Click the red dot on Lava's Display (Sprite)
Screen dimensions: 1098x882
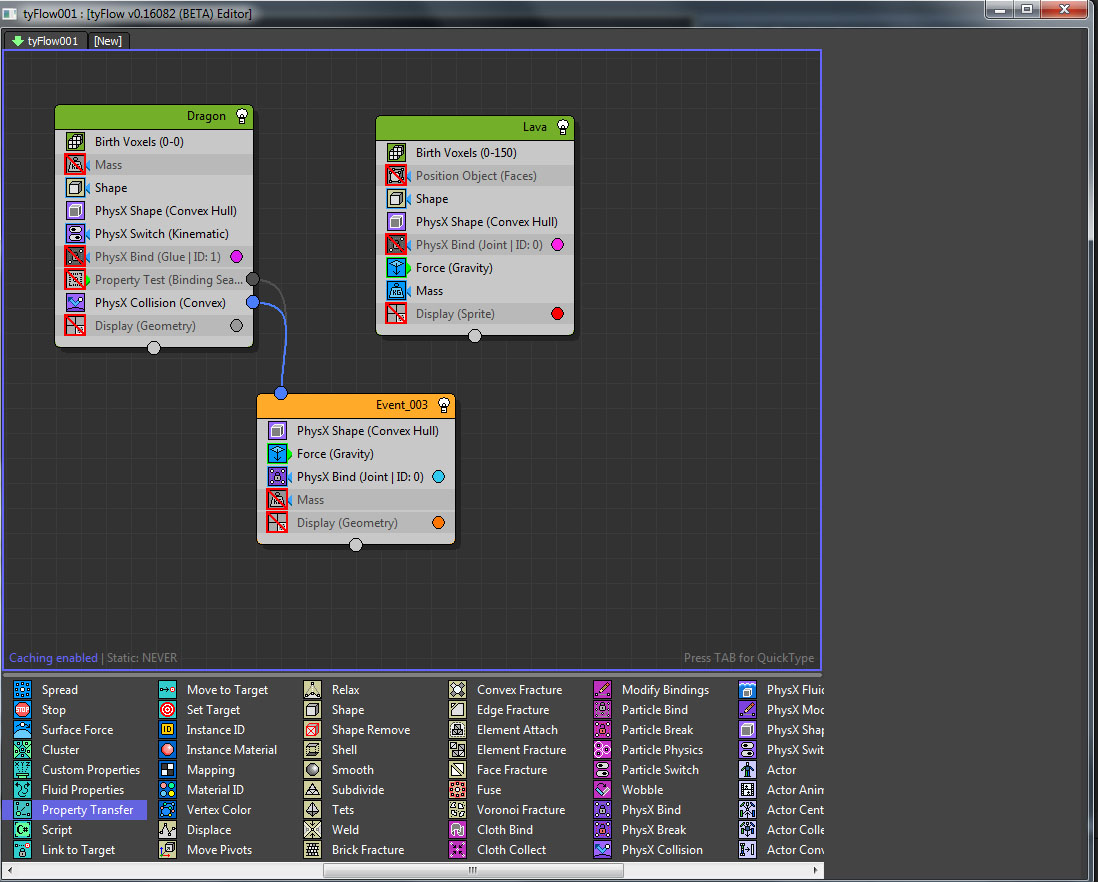pyautogui.click(x=557, y=314)
